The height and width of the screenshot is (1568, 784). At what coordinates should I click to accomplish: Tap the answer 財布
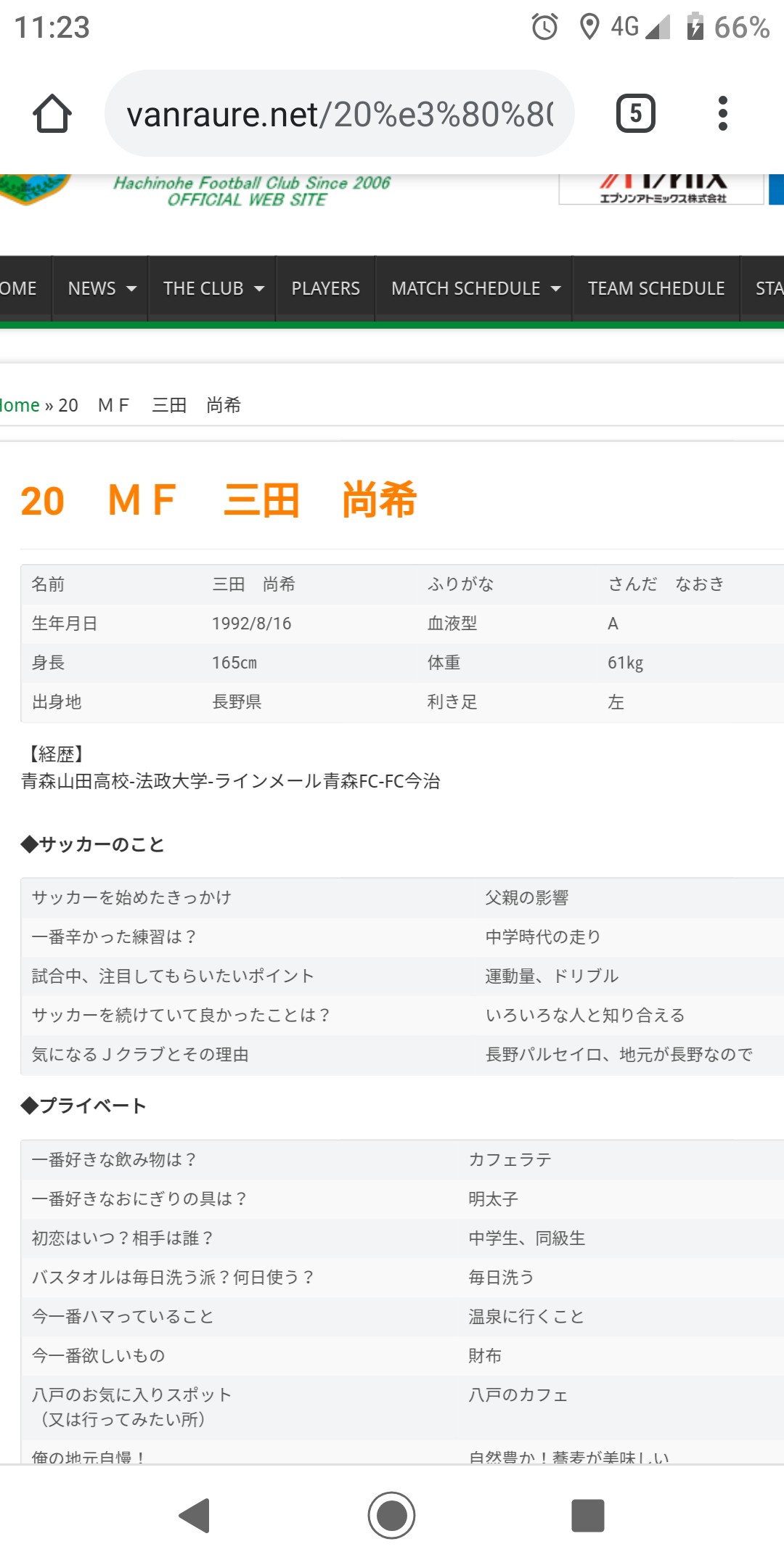pos(484,1356)
